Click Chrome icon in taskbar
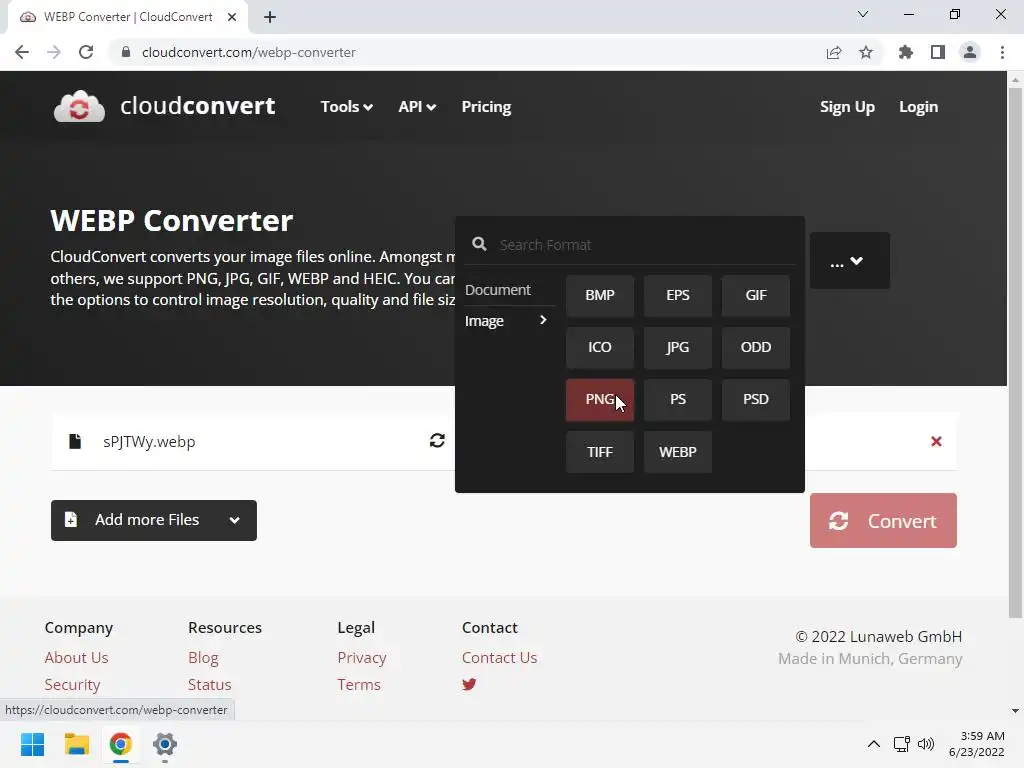The image size is (1024, 768). coord(120,744)
